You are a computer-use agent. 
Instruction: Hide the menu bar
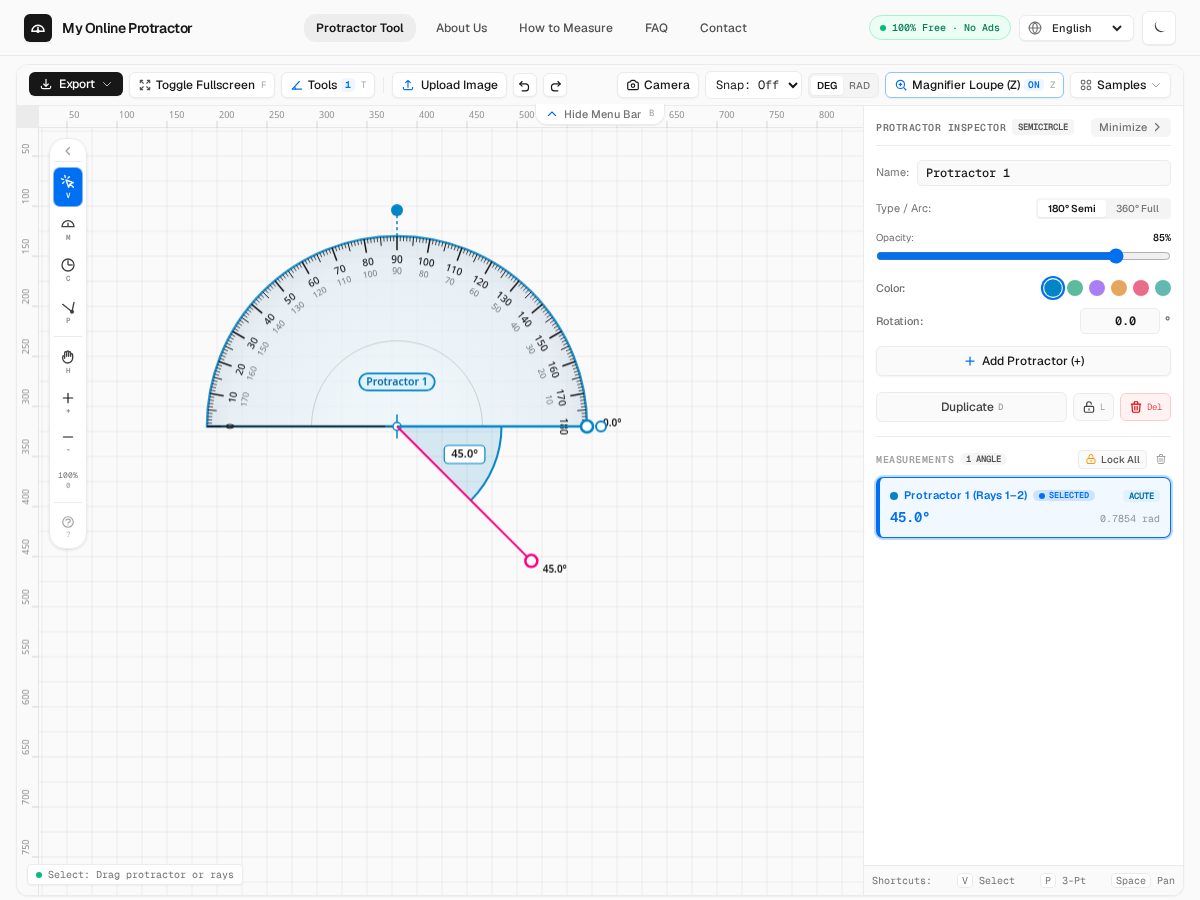click(x=600, y=114)
